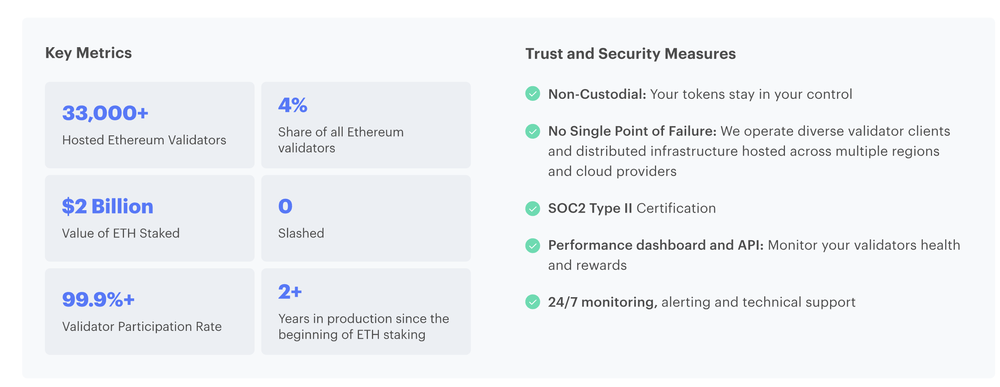Click the Key Metrics heading

tap(89, 54)
